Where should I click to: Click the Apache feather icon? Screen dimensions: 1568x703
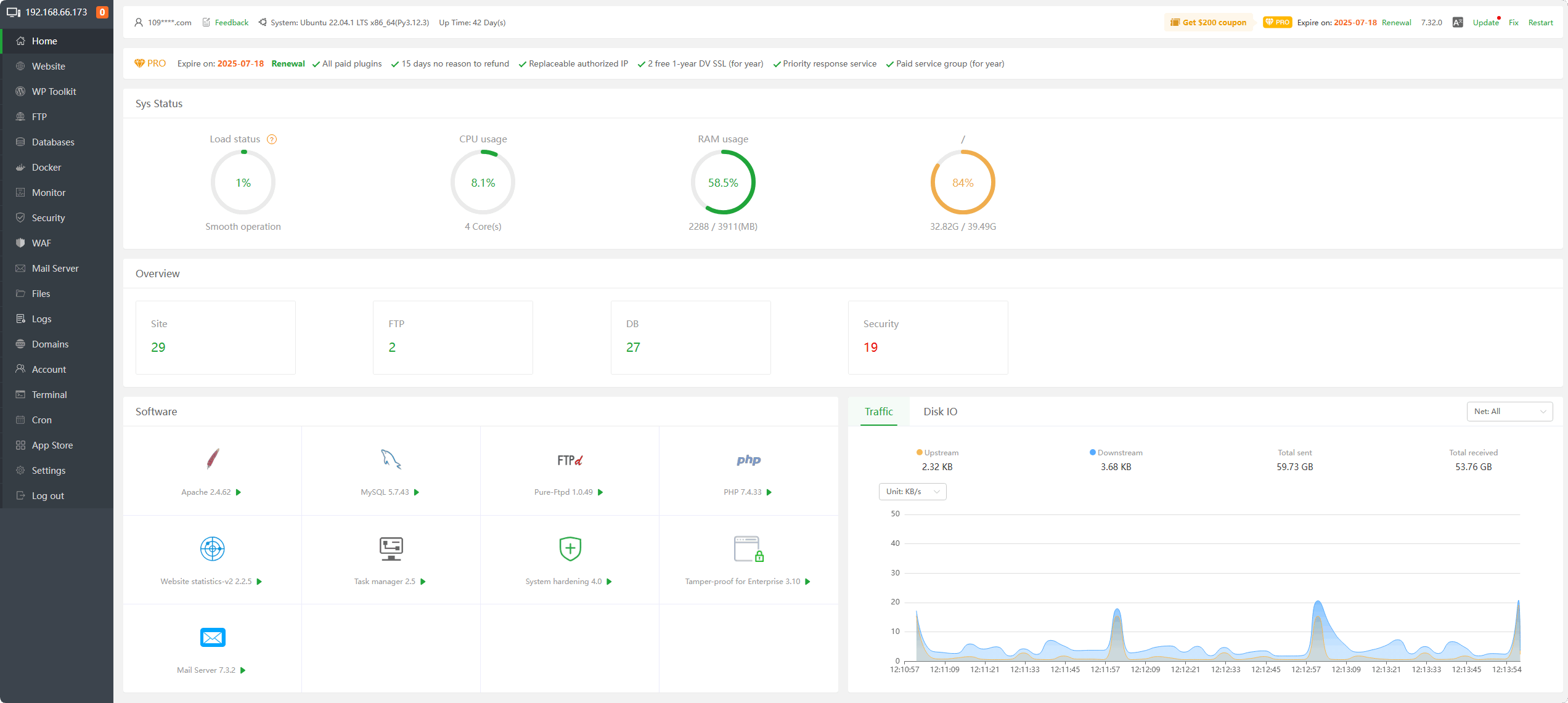[212, 459]
